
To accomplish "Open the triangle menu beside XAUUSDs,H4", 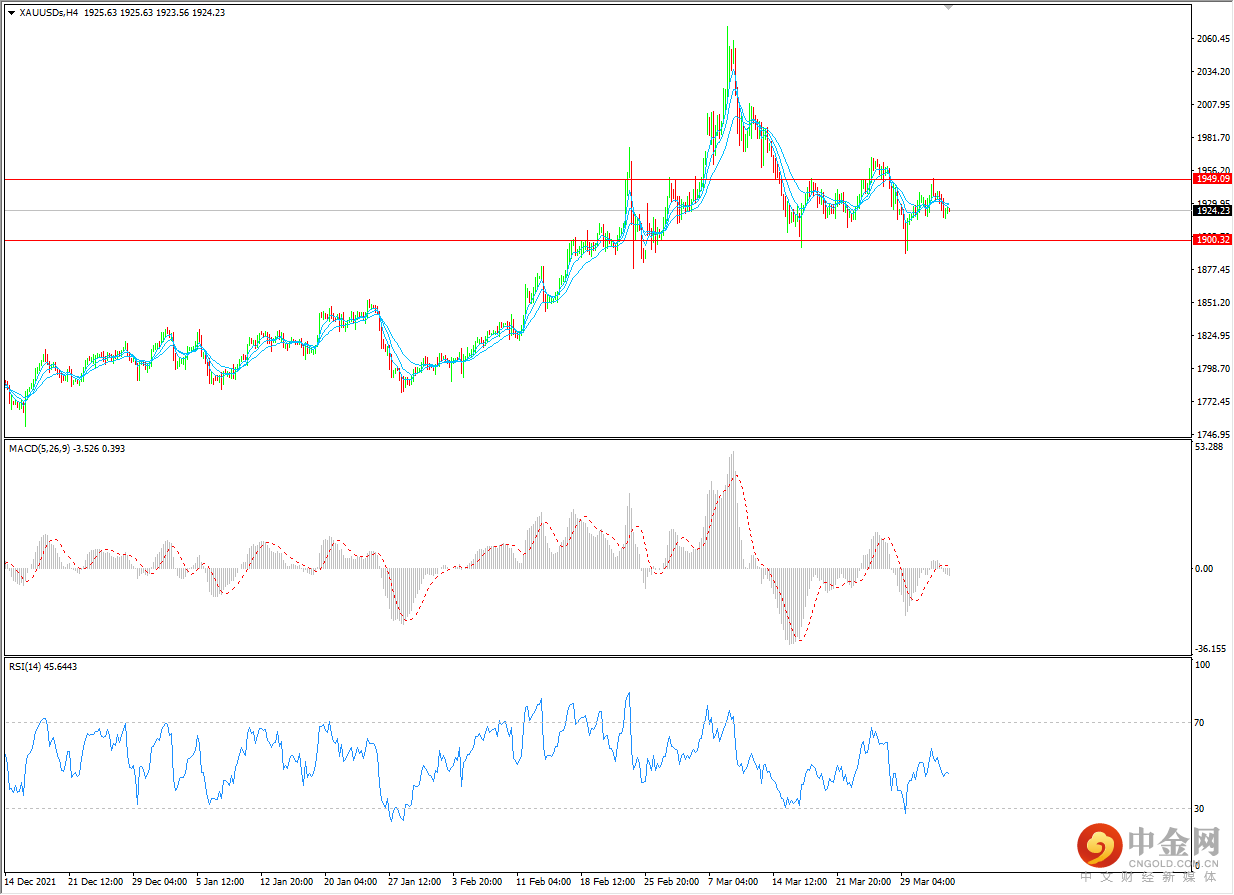I will point(11,13).
